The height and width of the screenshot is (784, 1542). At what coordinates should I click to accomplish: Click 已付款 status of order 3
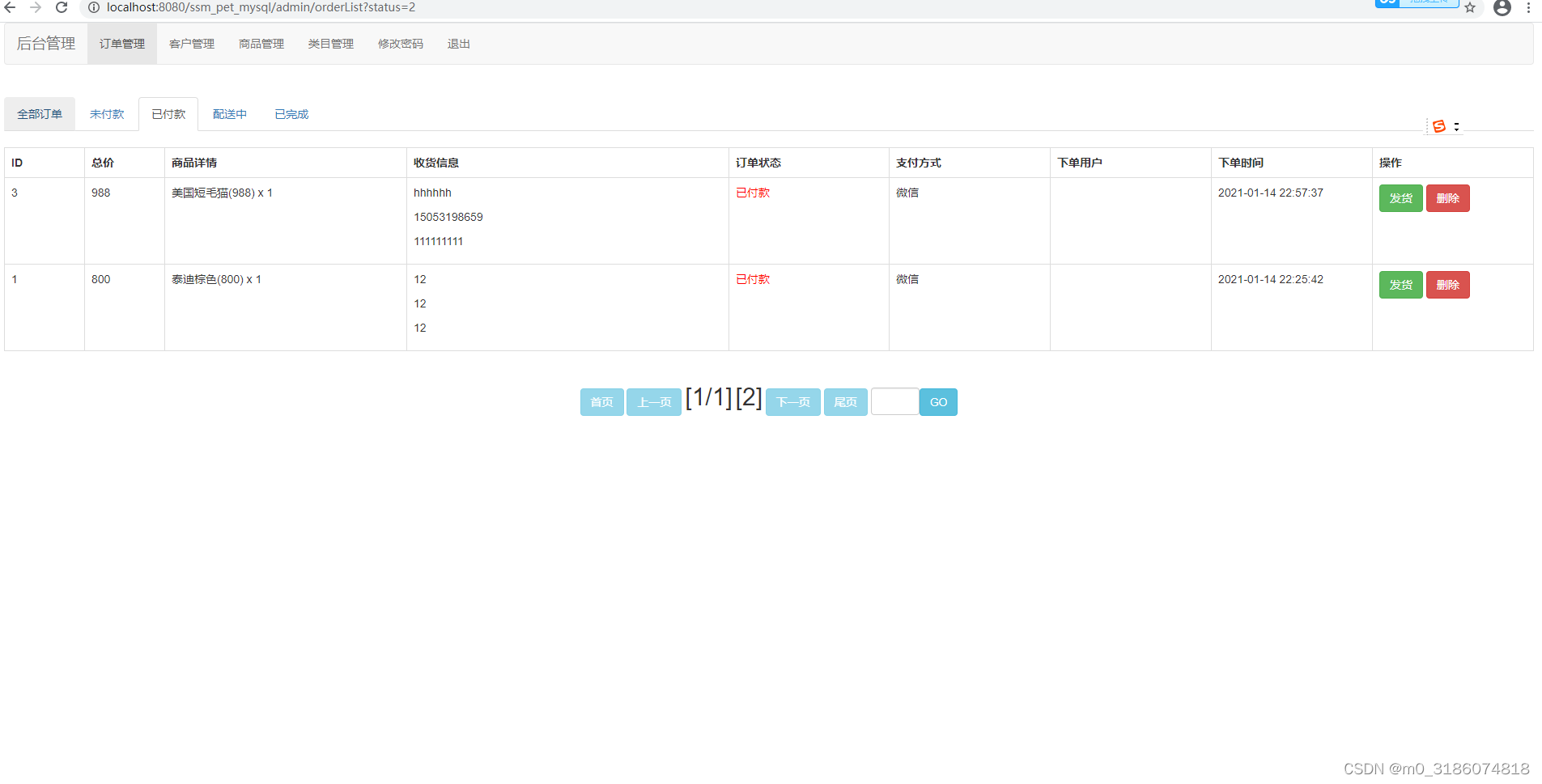753,193
